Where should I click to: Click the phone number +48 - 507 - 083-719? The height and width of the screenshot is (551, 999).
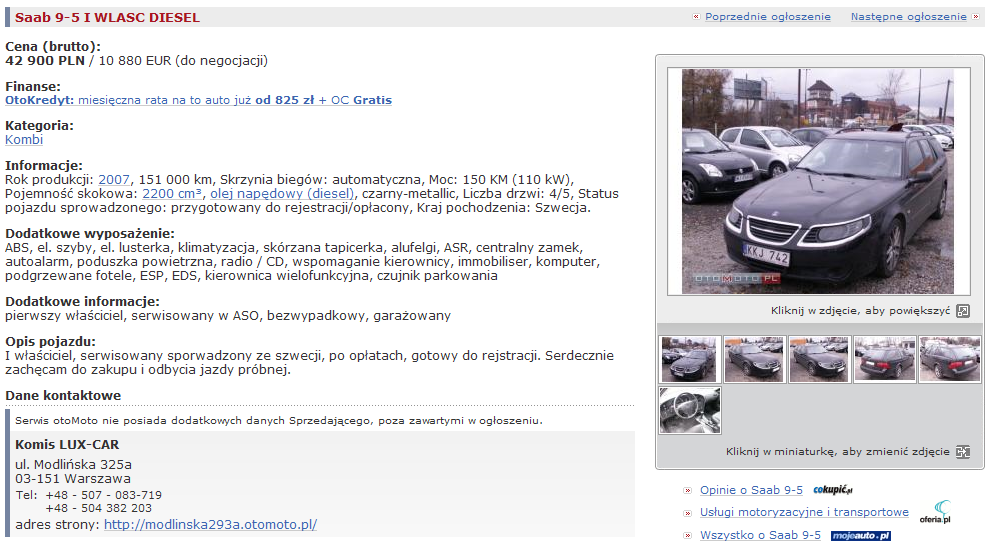103,495
